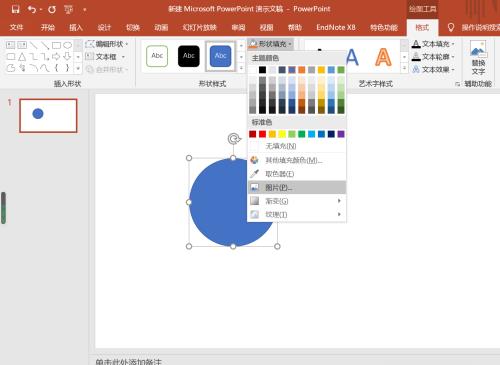Customize quick access toolbar dropdown arrow
Screen dimensions: 500x365
85,10
